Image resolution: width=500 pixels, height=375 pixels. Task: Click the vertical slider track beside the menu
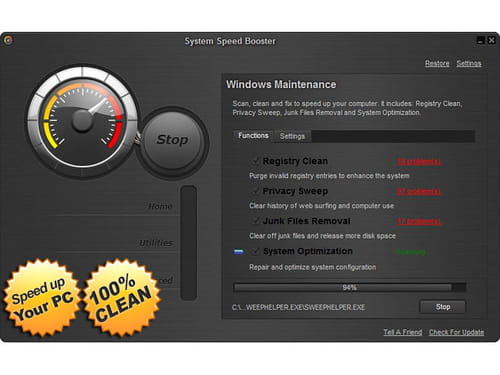click(189, 243)
